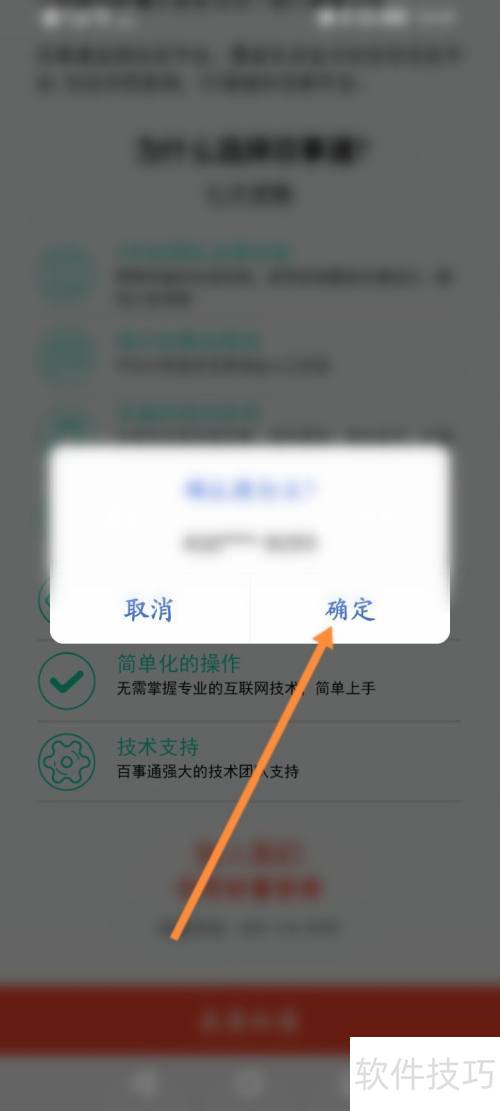Click the 软件技巧 watermark label
This screenshot has height=1111, width=500.
coord(425,1074)
